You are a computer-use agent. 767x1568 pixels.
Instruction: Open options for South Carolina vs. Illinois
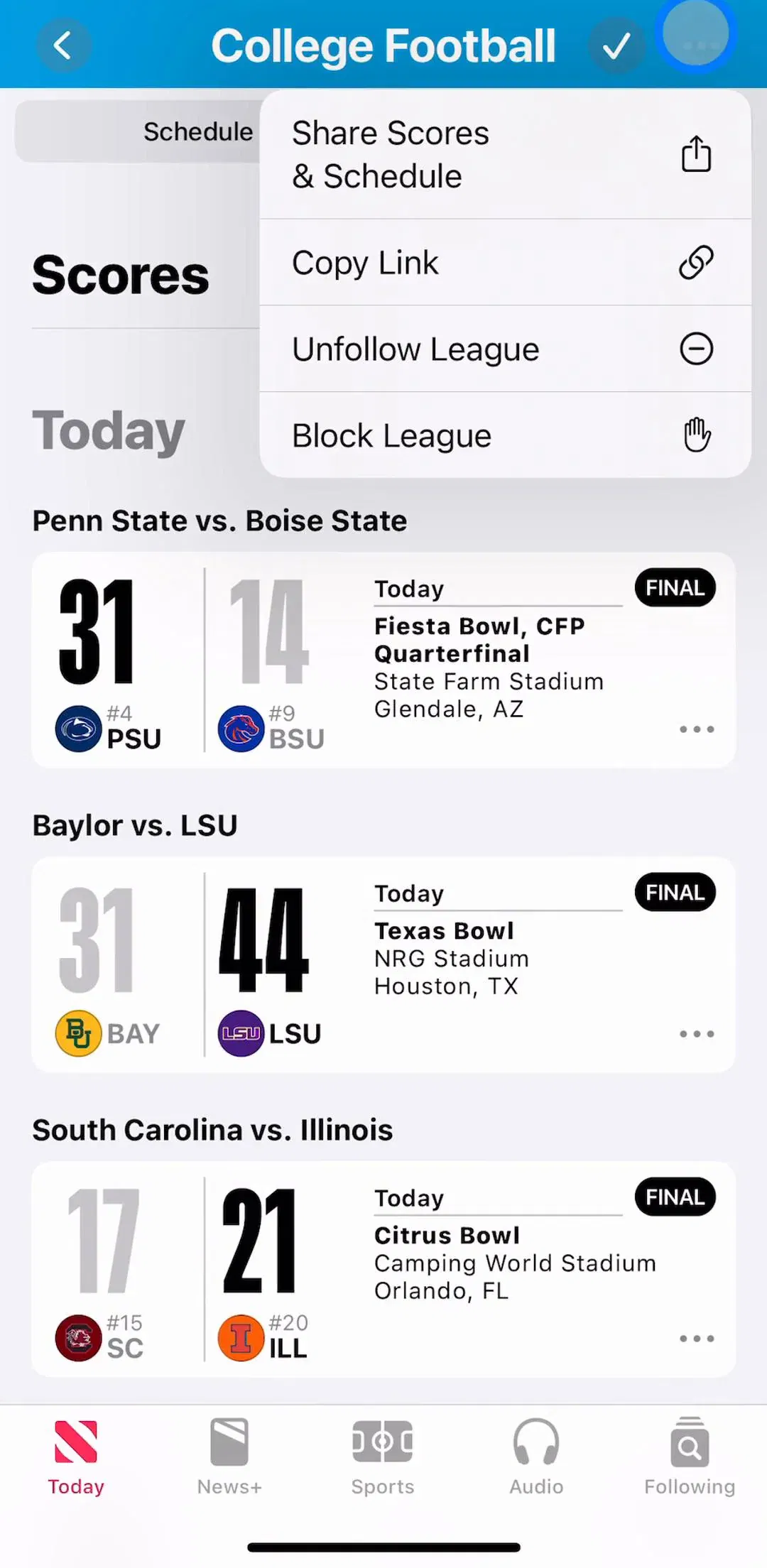tap(697, 1339)
